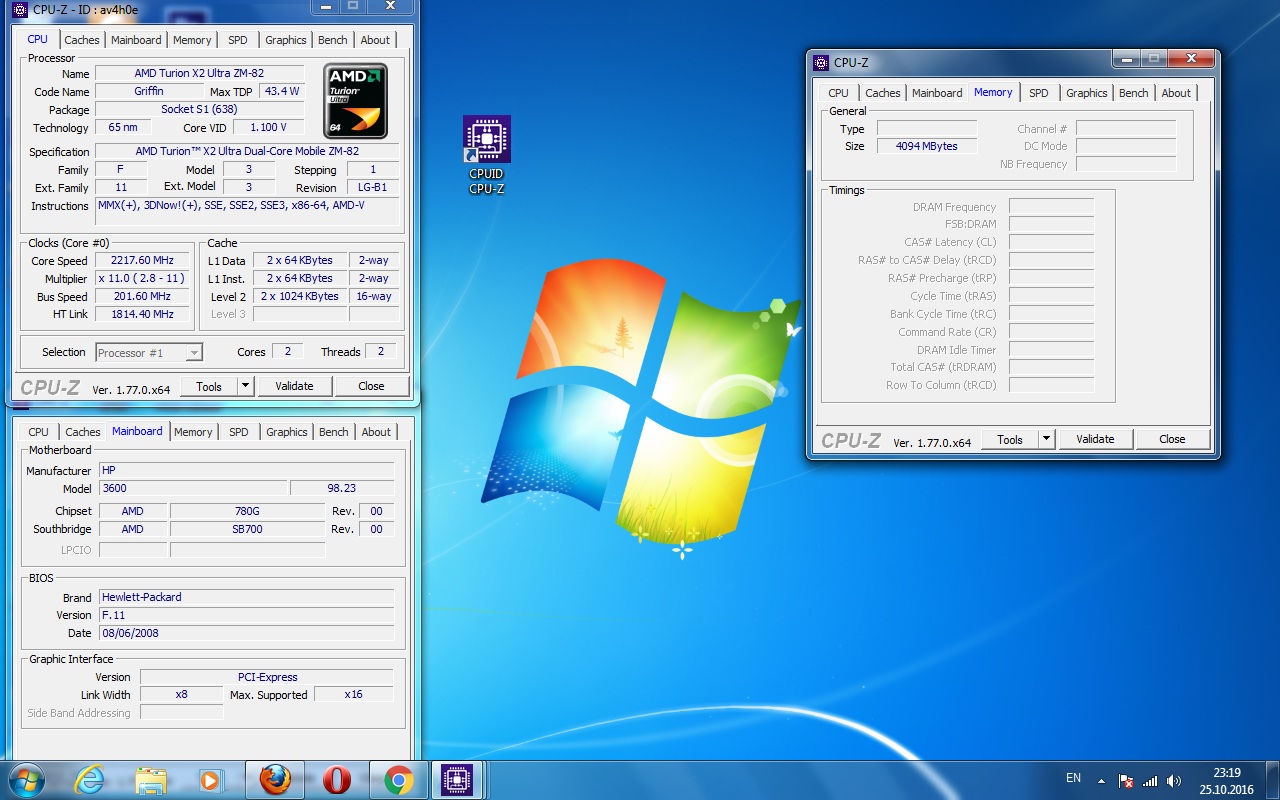
Task: Select Graphics tab in bottom-left CPU-Z window
Action: 287,432
